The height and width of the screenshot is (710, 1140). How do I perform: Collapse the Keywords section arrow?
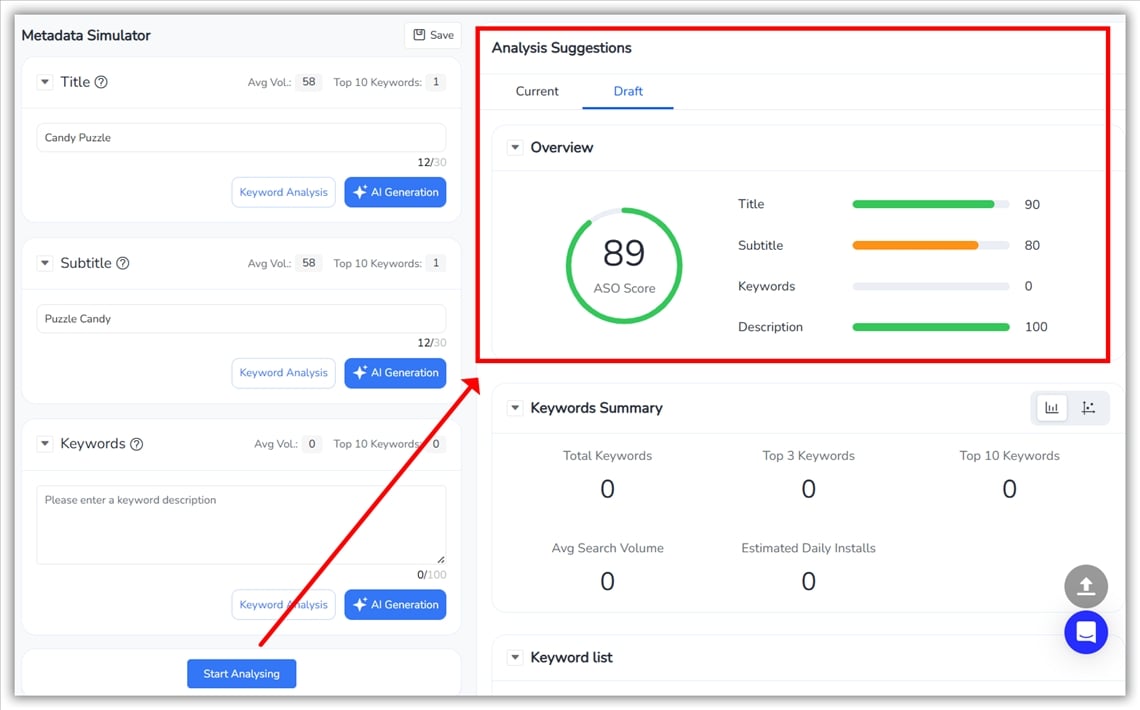(x=45, y=444)
